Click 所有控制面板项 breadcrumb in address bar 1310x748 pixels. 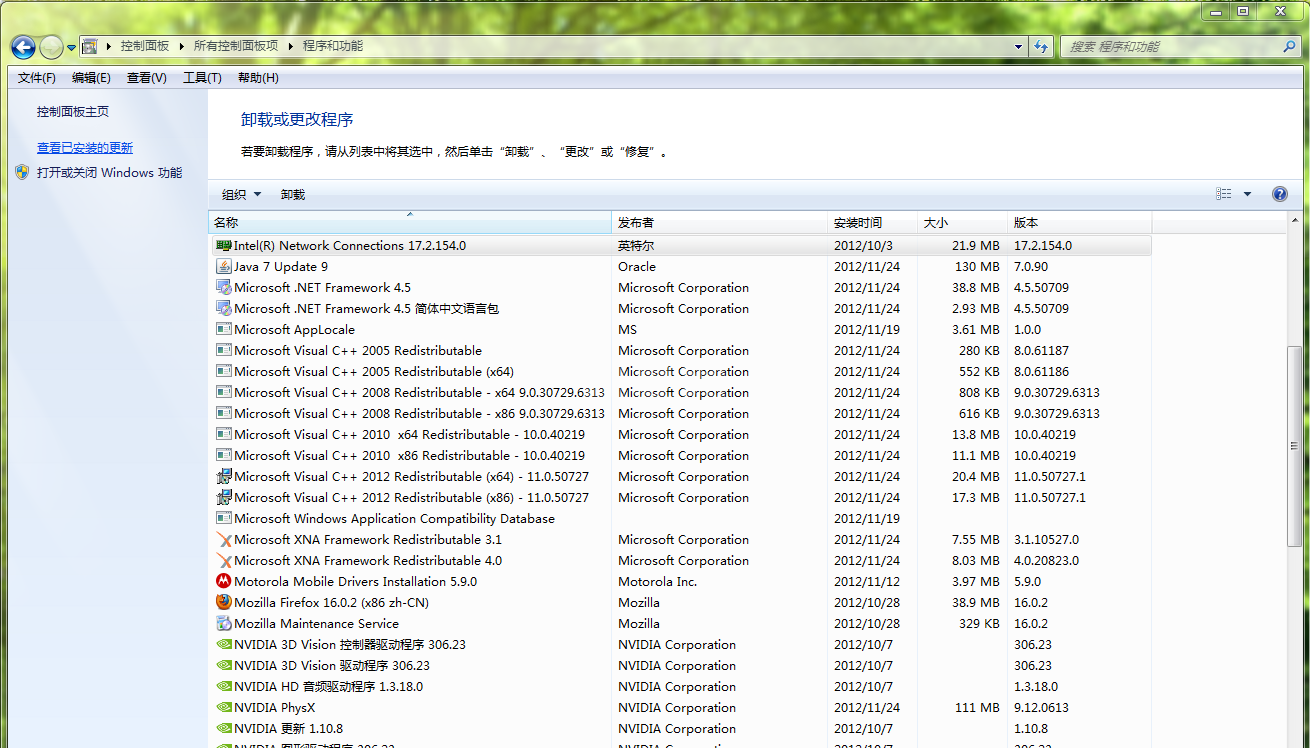tap(236, 46)
